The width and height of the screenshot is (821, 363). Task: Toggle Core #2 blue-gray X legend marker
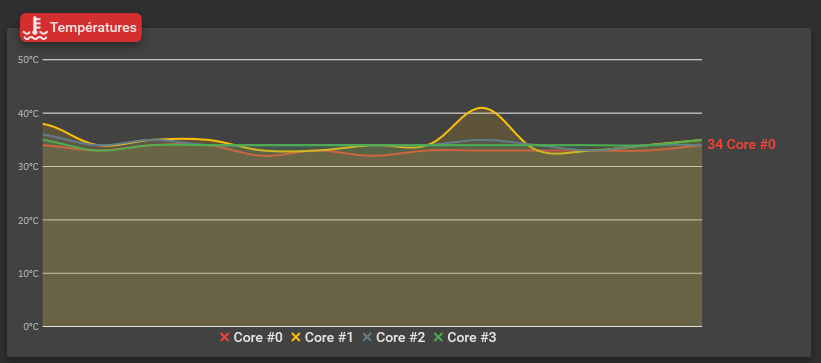pyautogui.click(x=367, y=337)
